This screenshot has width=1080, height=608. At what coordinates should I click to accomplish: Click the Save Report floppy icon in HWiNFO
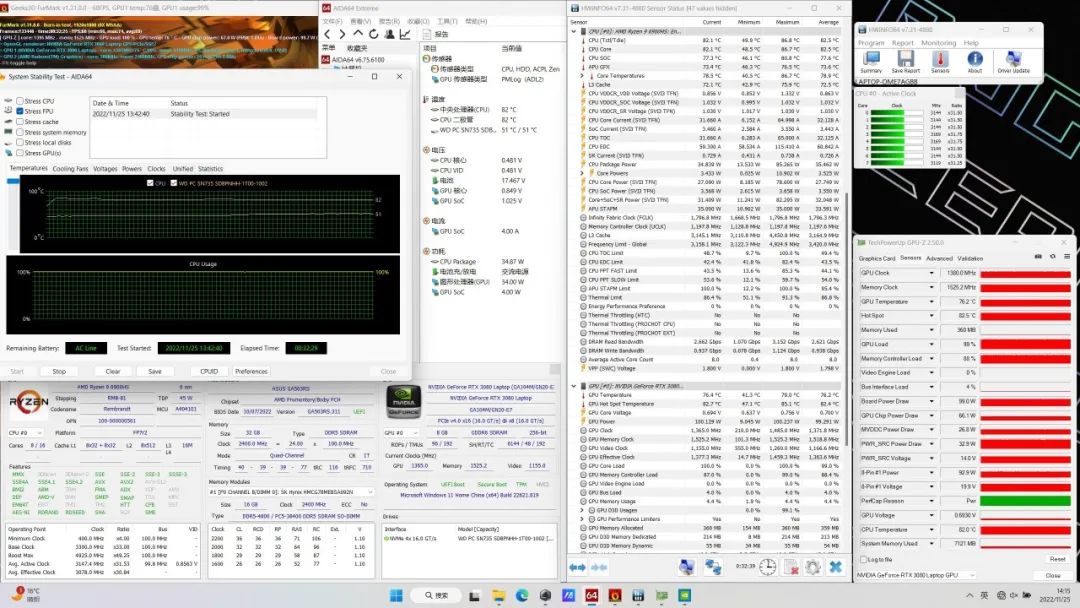pyautogui.click(x=906, y=60)
